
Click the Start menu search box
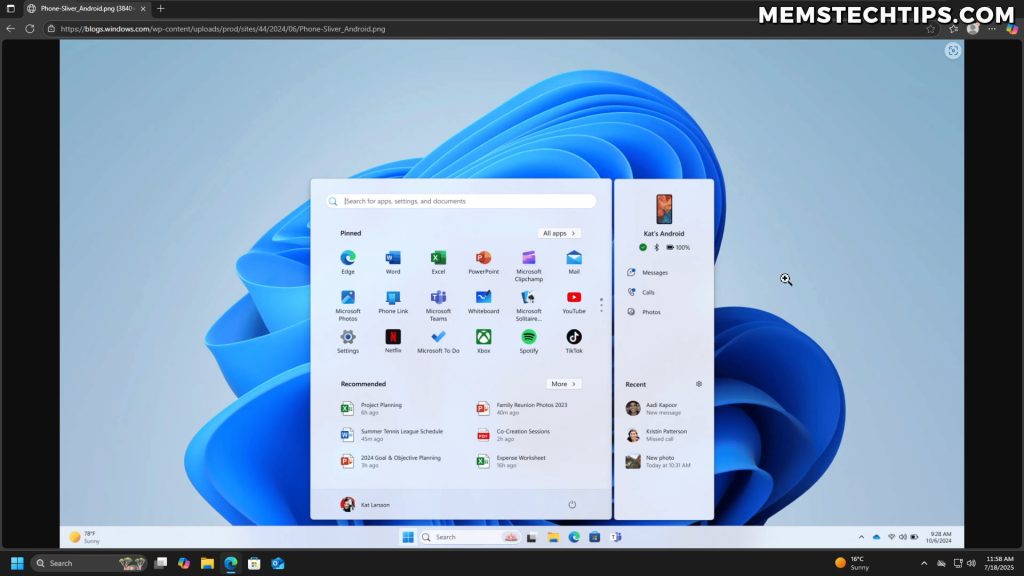460,201
